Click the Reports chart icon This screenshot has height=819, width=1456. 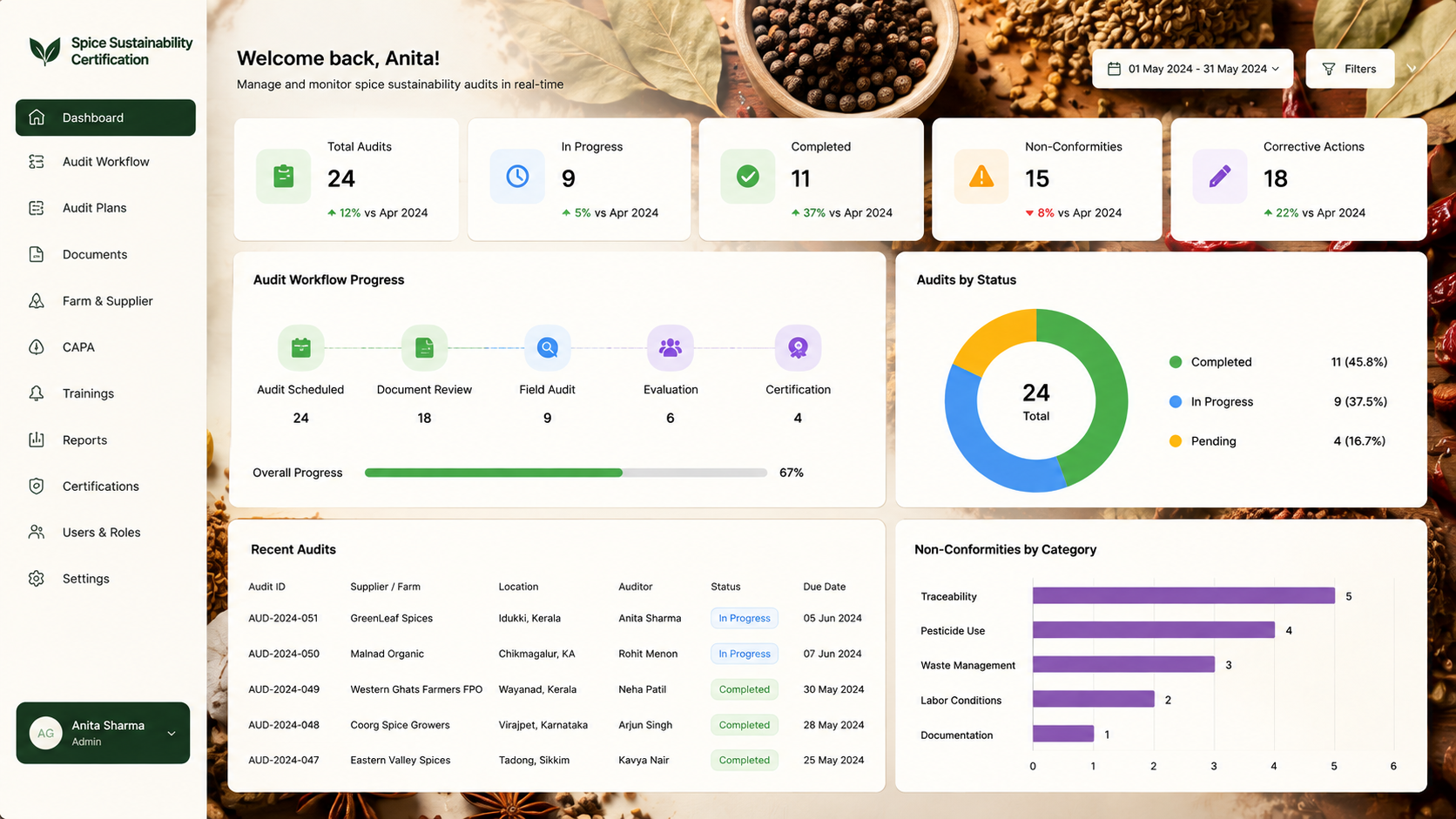pos(37,440)
